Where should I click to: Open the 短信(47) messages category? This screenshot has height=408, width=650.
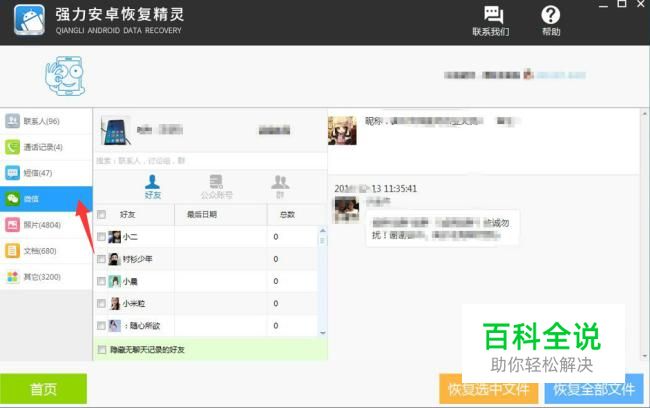click(x=46, y=173)
